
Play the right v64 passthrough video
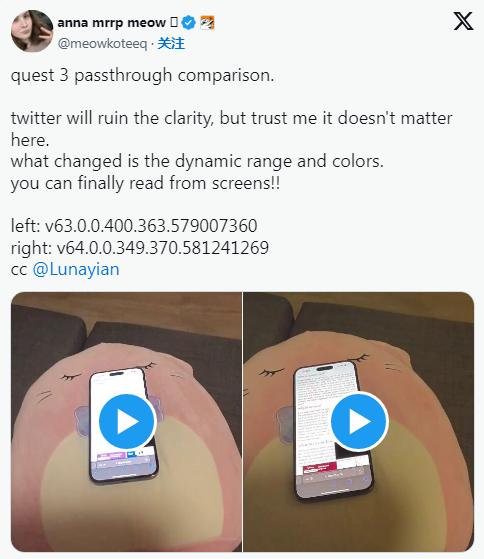[359, 421]
